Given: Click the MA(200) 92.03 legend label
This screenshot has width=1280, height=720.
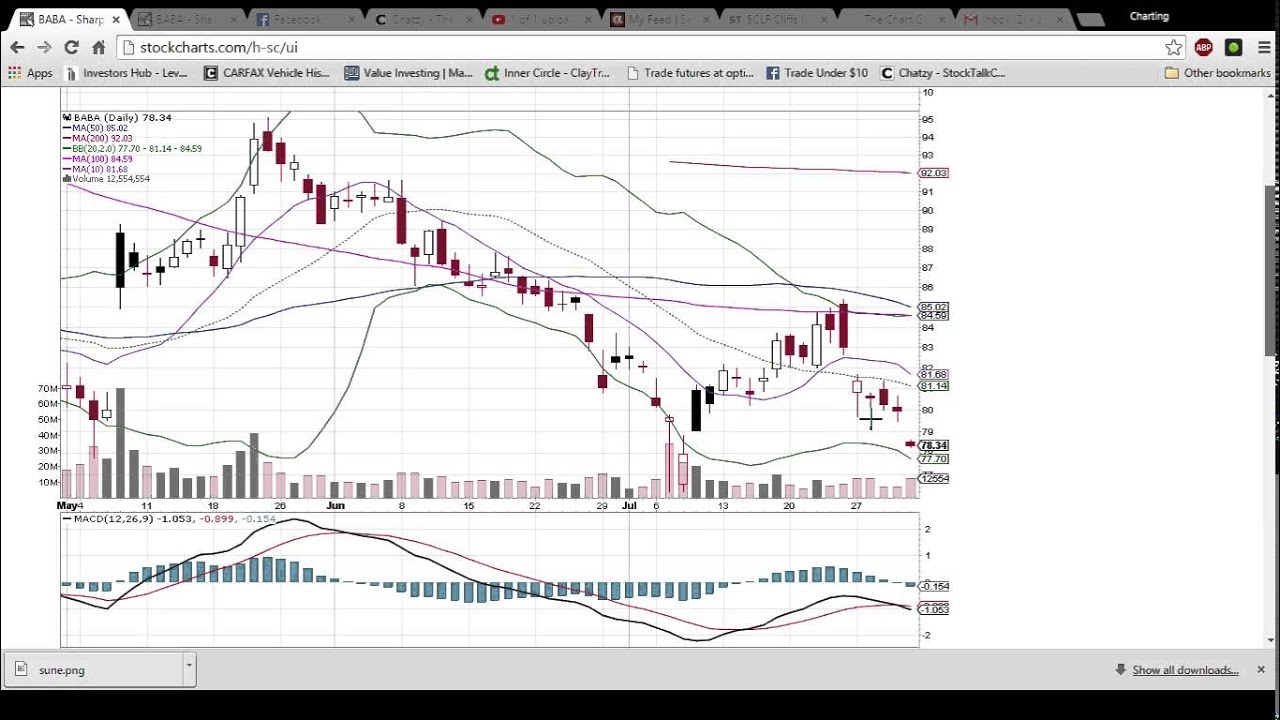Looking at the screenshot, I should (97, 138).
